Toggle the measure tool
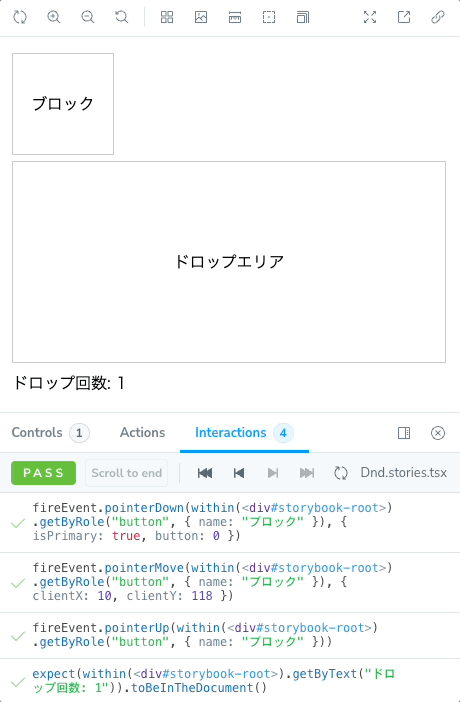Image resolution: width=460 pixels, height=702 pixels. [235, 17]
